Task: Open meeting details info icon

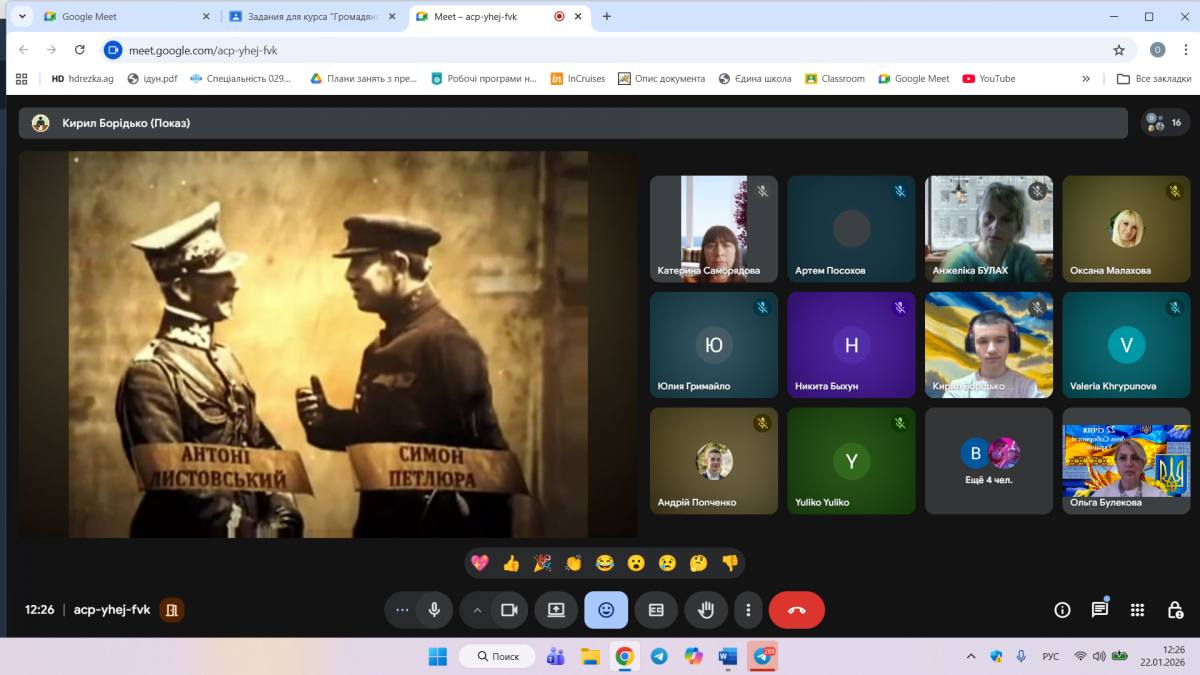Action: click(1062, 610)
